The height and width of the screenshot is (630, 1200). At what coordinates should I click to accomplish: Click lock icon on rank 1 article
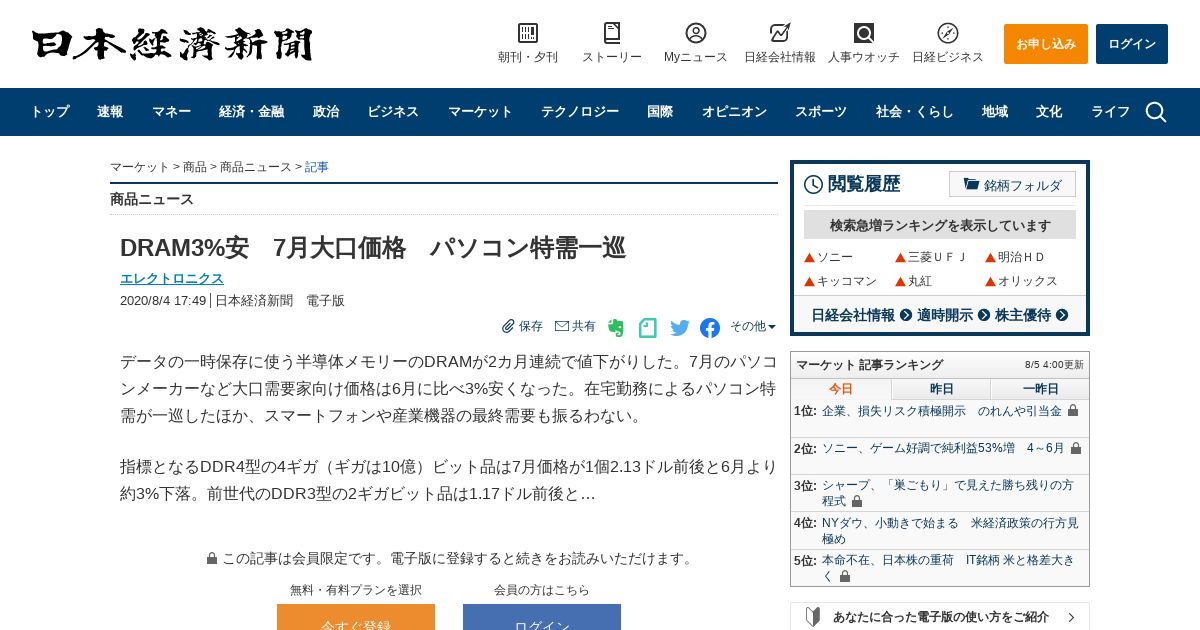pyautogui.click(x=1073, y=411)
